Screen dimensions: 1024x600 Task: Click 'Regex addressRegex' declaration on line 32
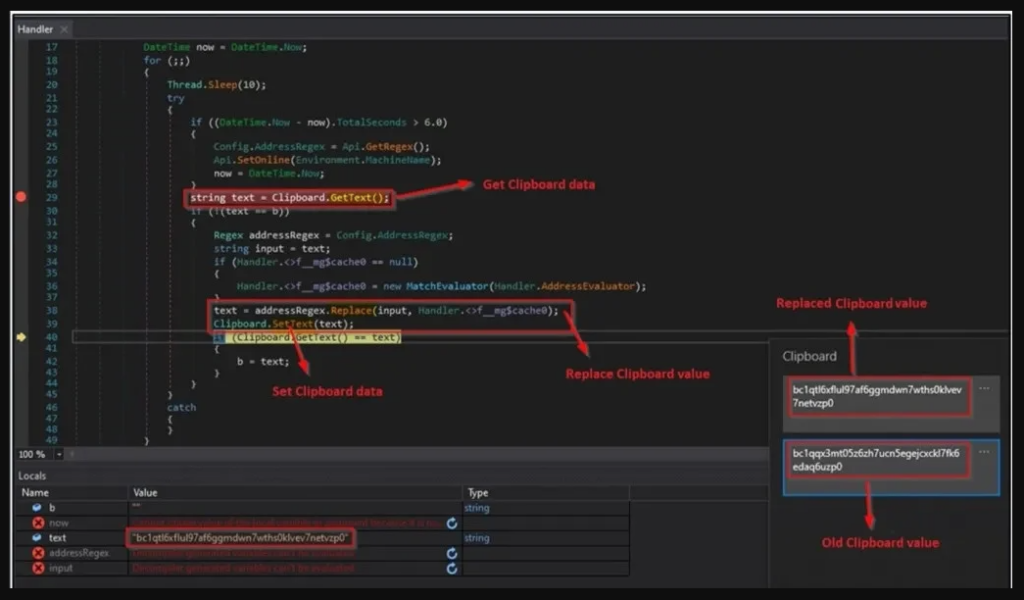[266, 235]
